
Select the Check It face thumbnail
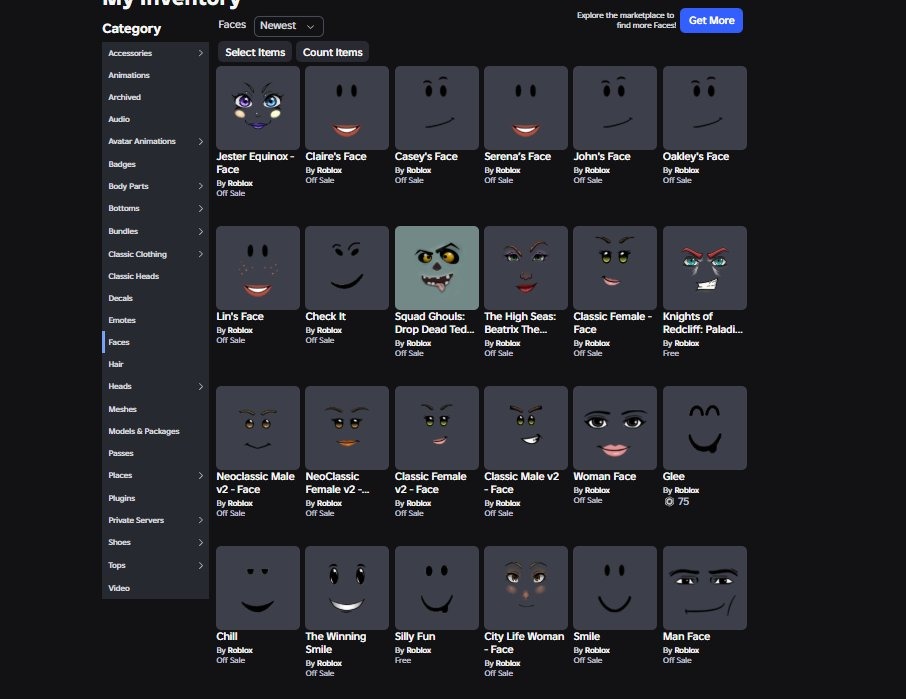(x=347, y=267)
